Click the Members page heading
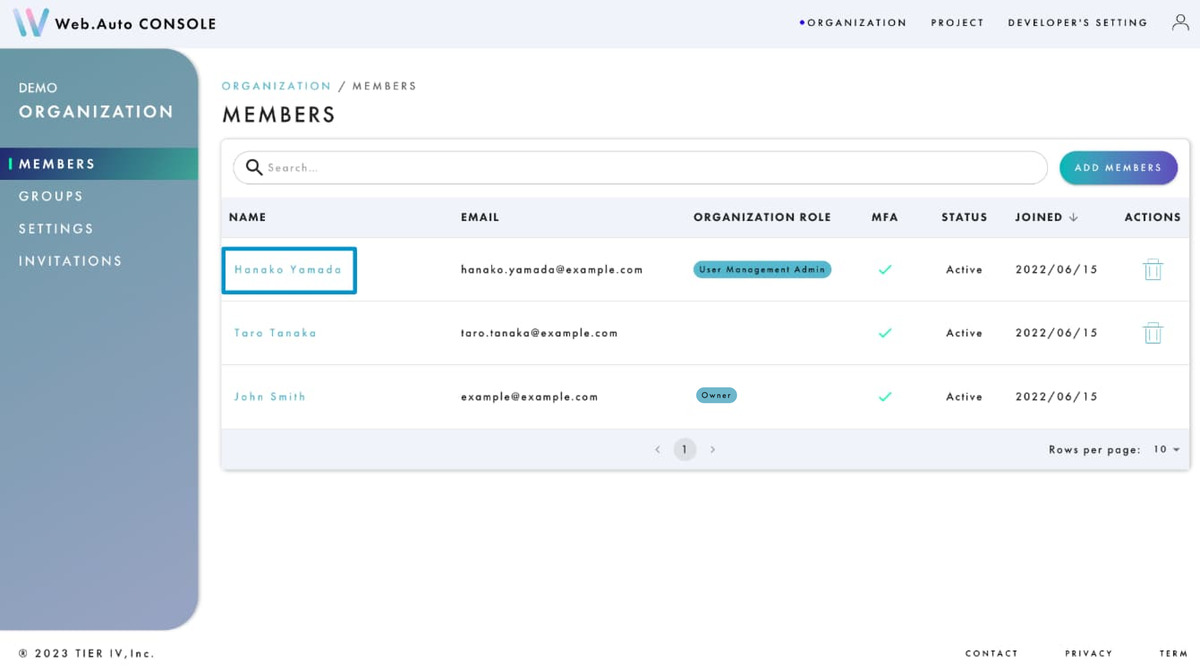This screenshot has width=1200, height=672. (279, 115)
